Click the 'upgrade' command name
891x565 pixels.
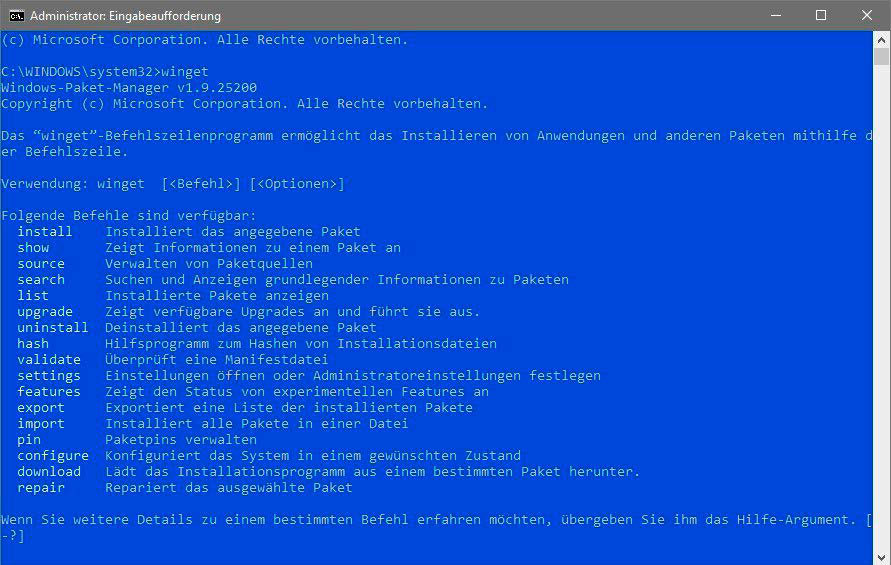(x=45, y=311)
